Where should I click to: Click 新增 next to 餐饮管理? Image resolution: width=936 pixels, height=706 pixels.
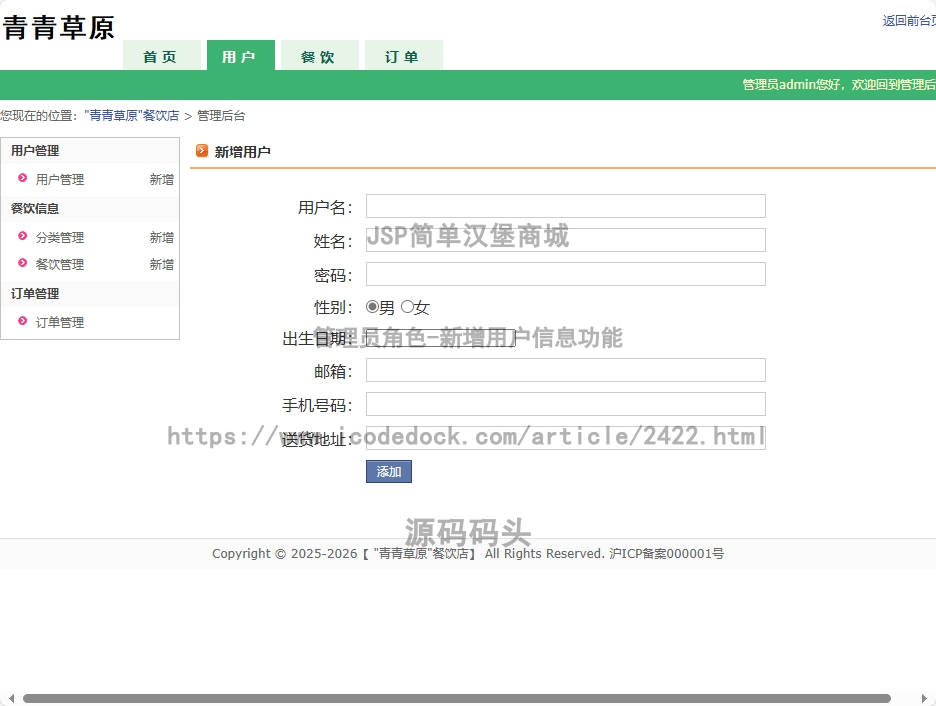[x=161, y=264]
